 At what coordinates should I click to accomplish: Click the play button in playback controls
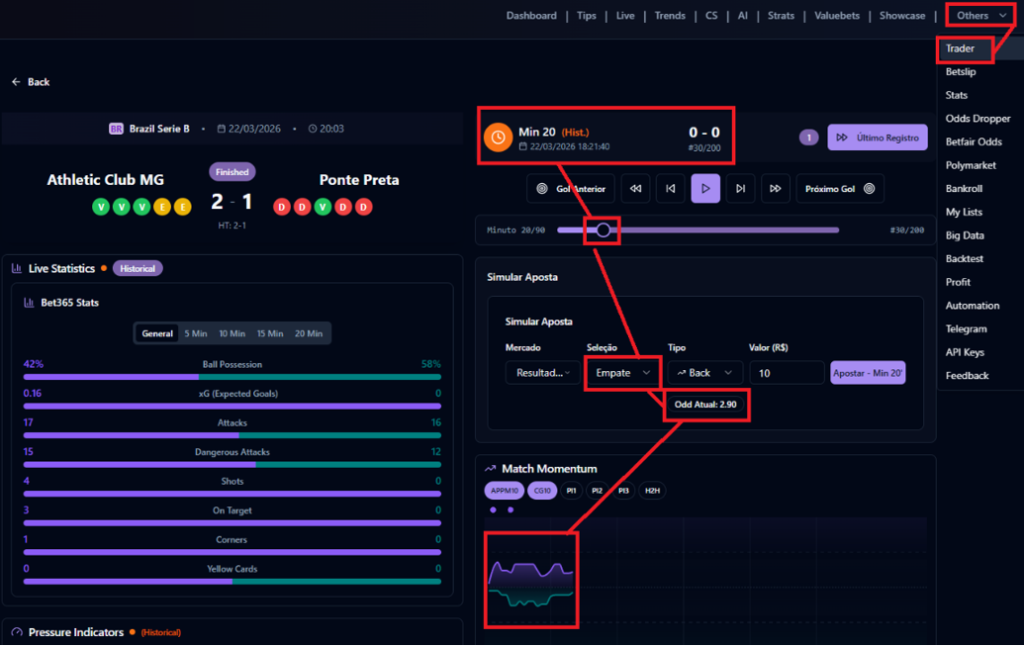pyautogui.click(x=705, y=188)
